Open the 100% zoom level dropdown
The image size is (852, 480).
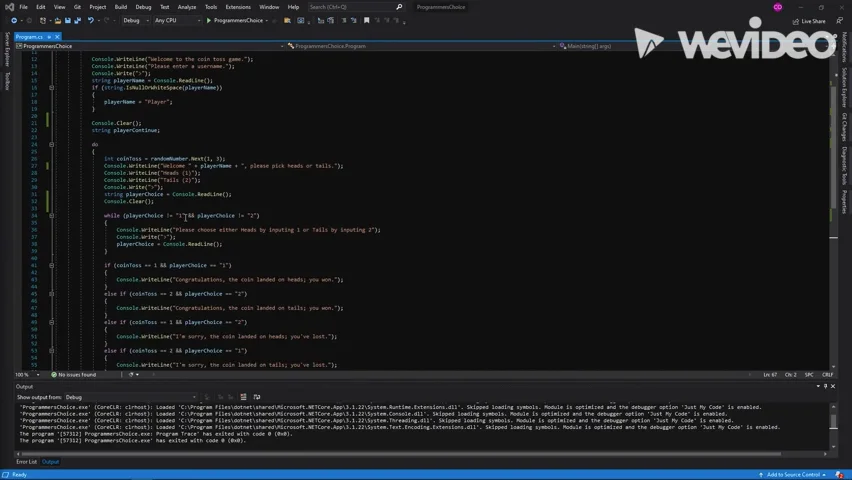[x=27, y=375]
